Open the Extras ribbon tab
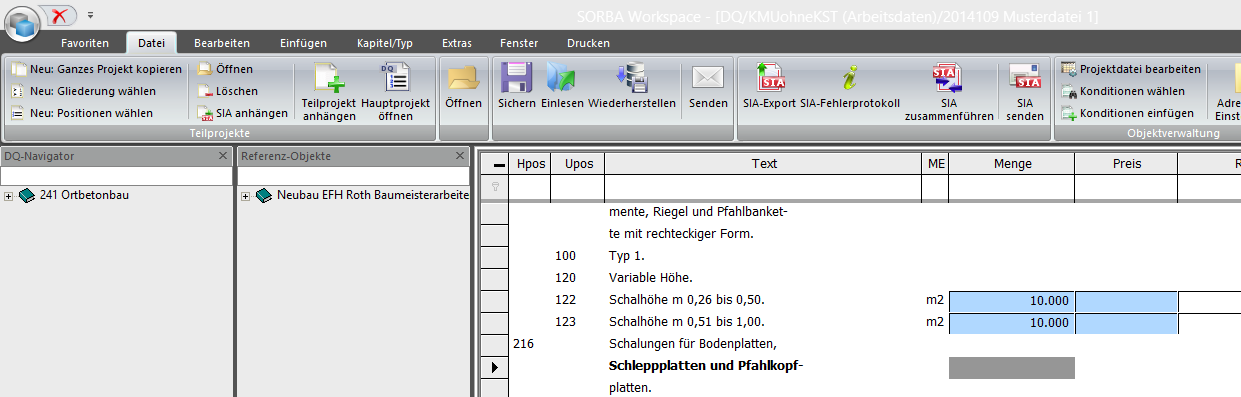The height and width of the screenshot is (397, 1241). [456, 43]
